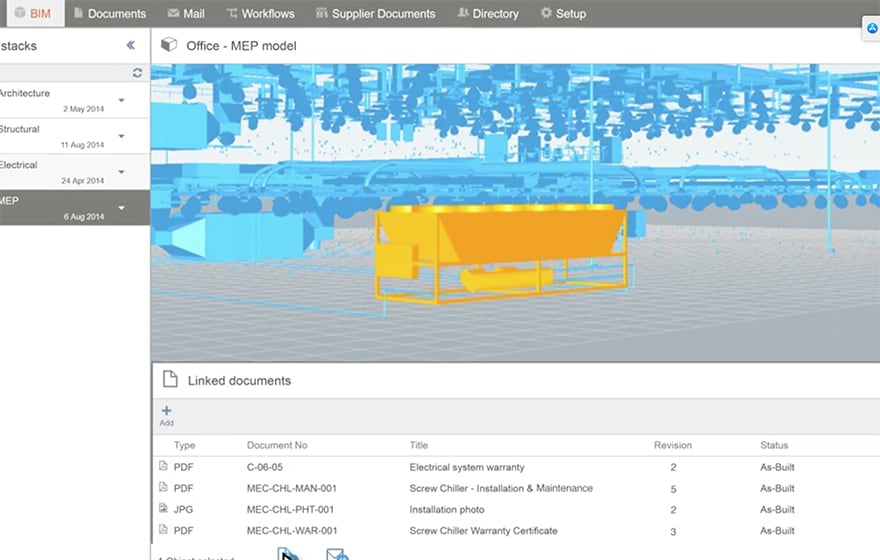Open the Setup tab
Image resolution: width=880 pixels, height=560 pixels.
[x=563, y=13]
